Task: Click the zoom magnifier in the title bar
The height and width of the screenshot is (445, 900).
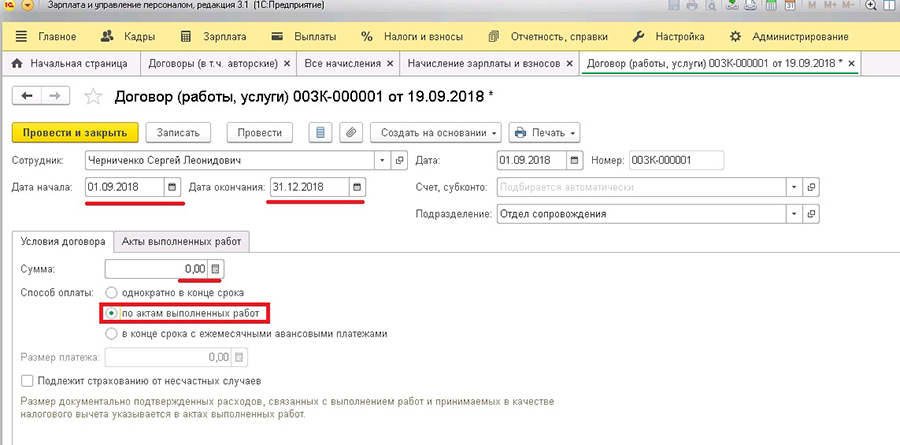Action: click(x=871, y=6)
